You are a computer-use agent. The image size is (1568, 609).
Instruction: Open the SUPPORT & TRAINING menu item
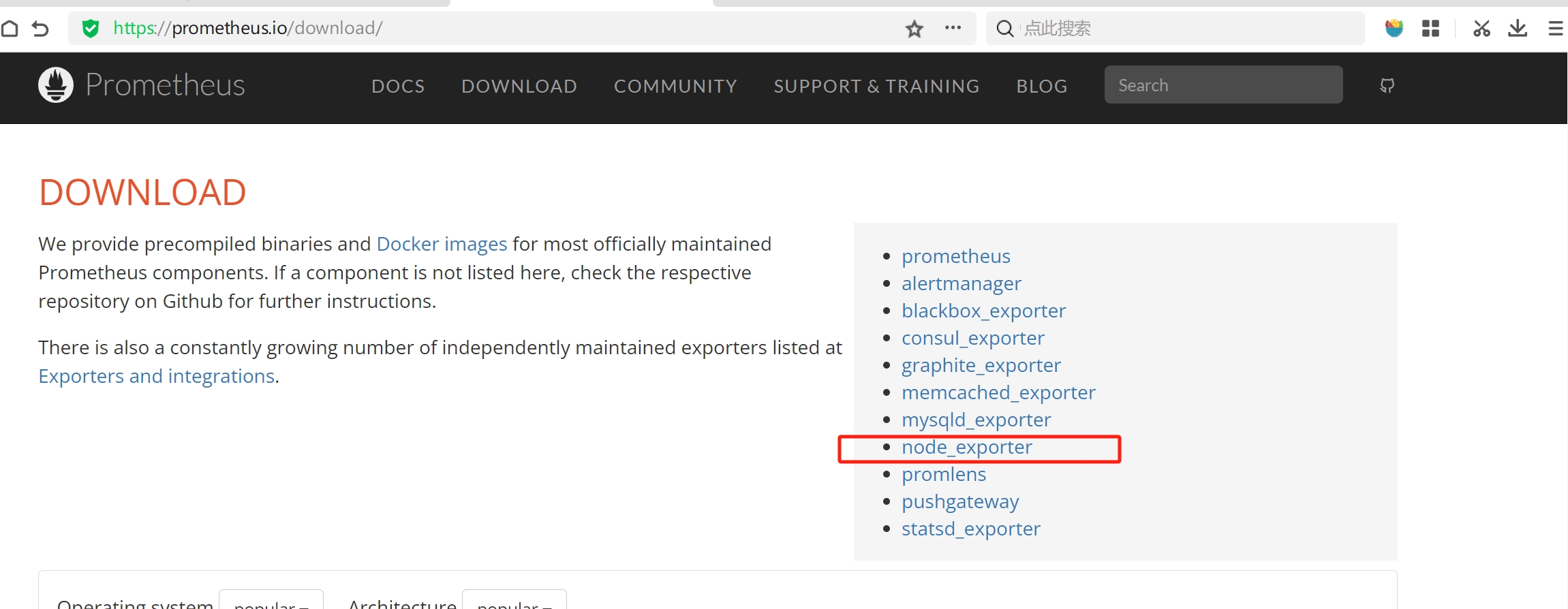pos(876,87)
